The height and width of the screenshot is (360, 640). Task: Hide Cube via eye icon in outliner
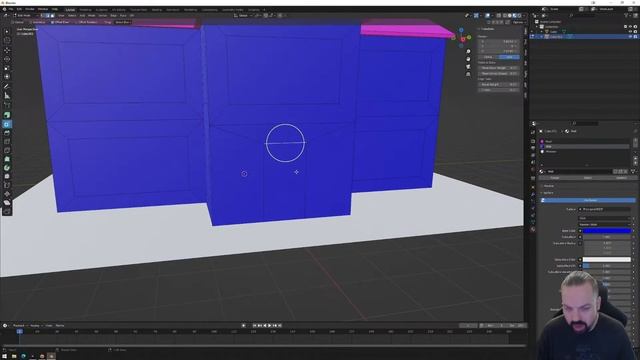tap(631, 31)
